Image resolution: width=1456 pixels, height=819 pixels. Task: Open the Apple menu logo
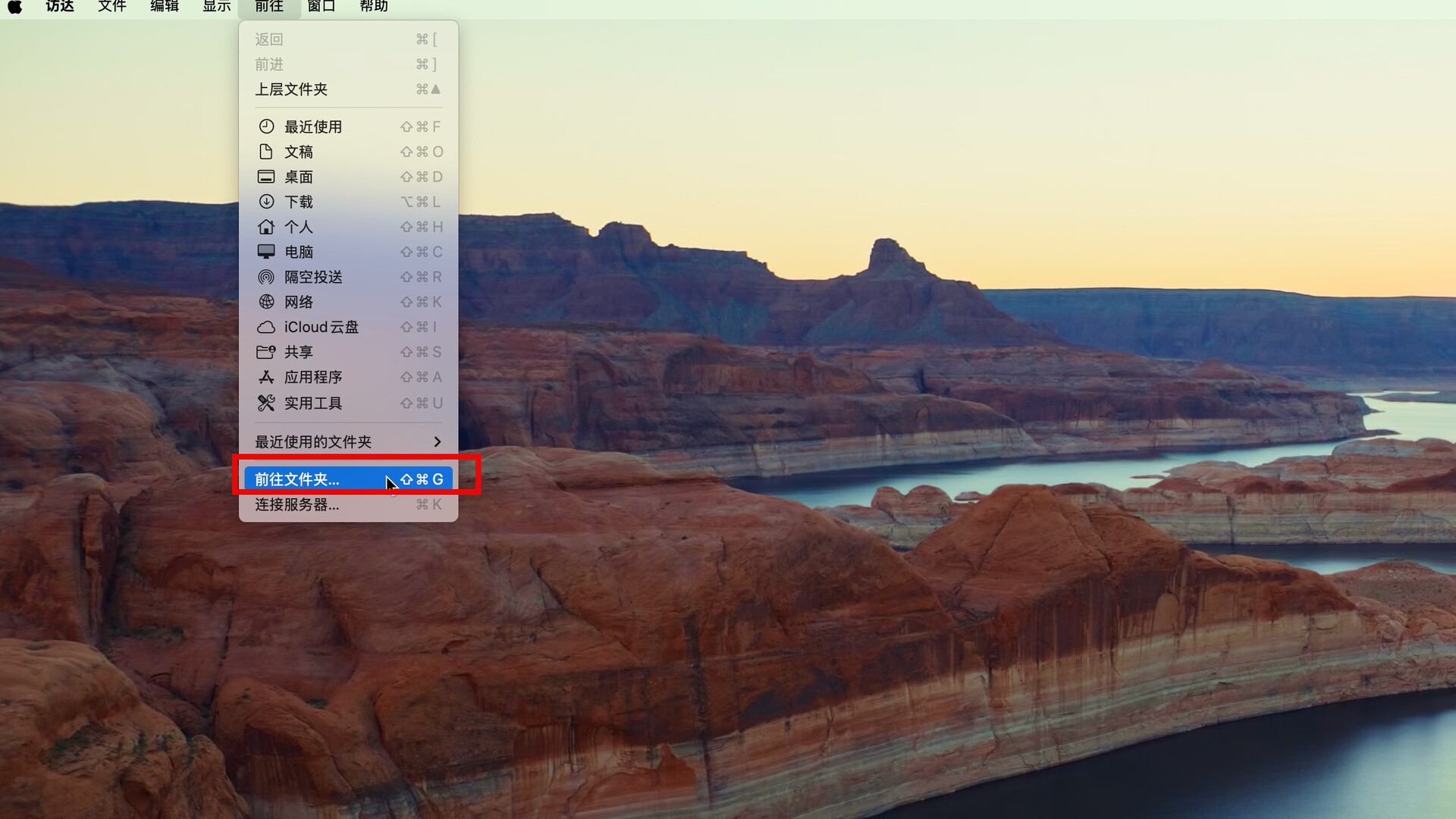tap(14, 7)
